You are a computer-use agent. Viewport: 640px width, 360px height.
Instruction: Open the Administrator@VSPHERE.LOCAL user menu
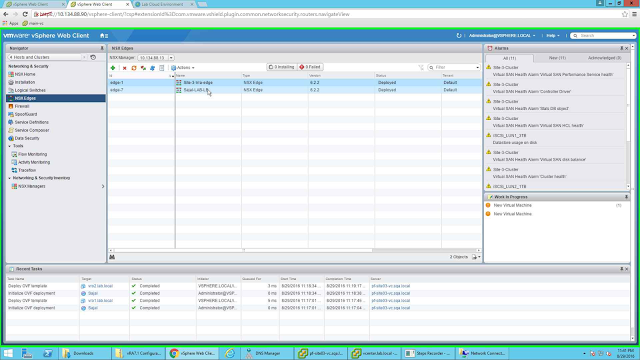point(502,36)
